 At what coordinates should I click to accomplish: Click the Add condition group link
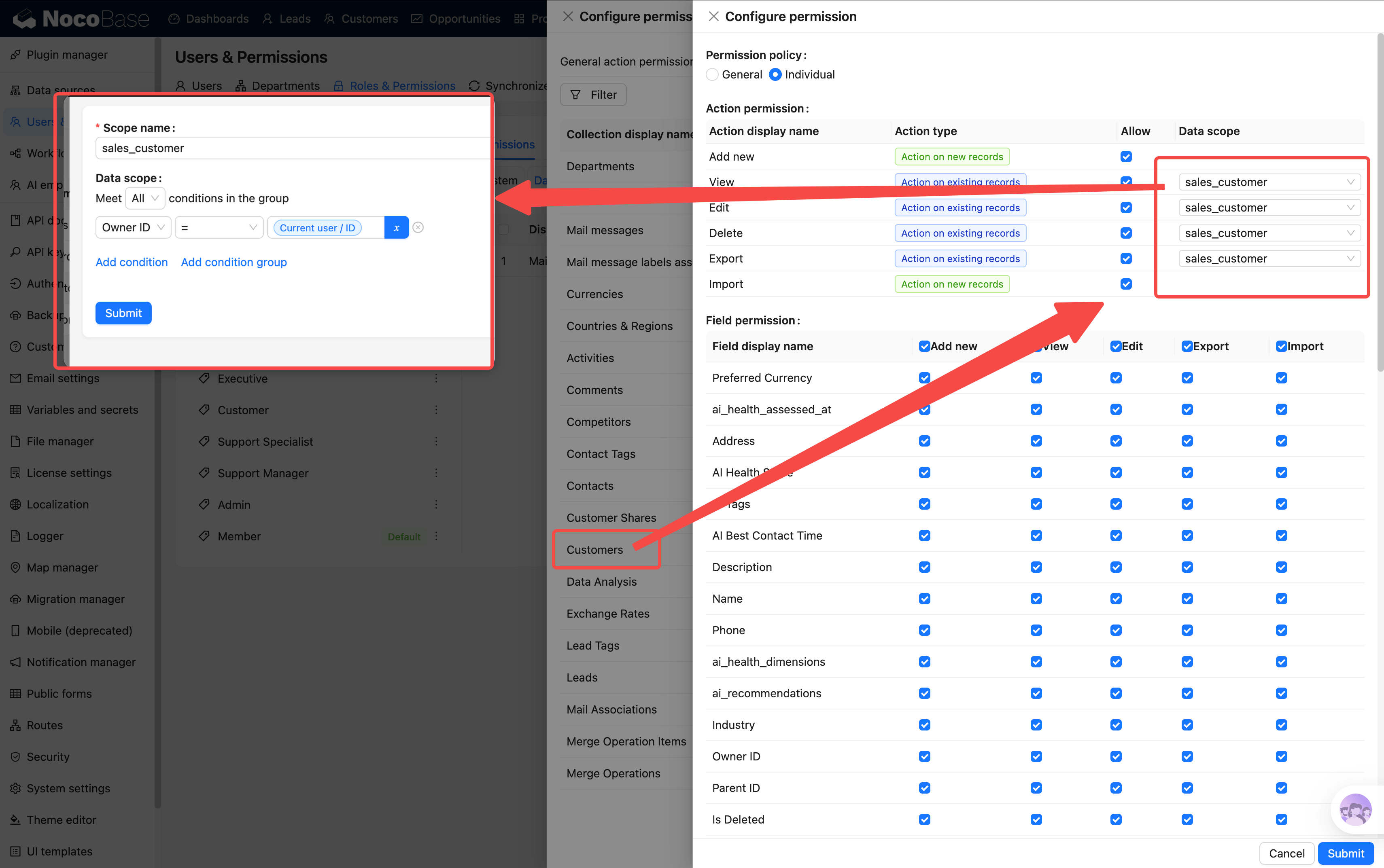(233, 262)
